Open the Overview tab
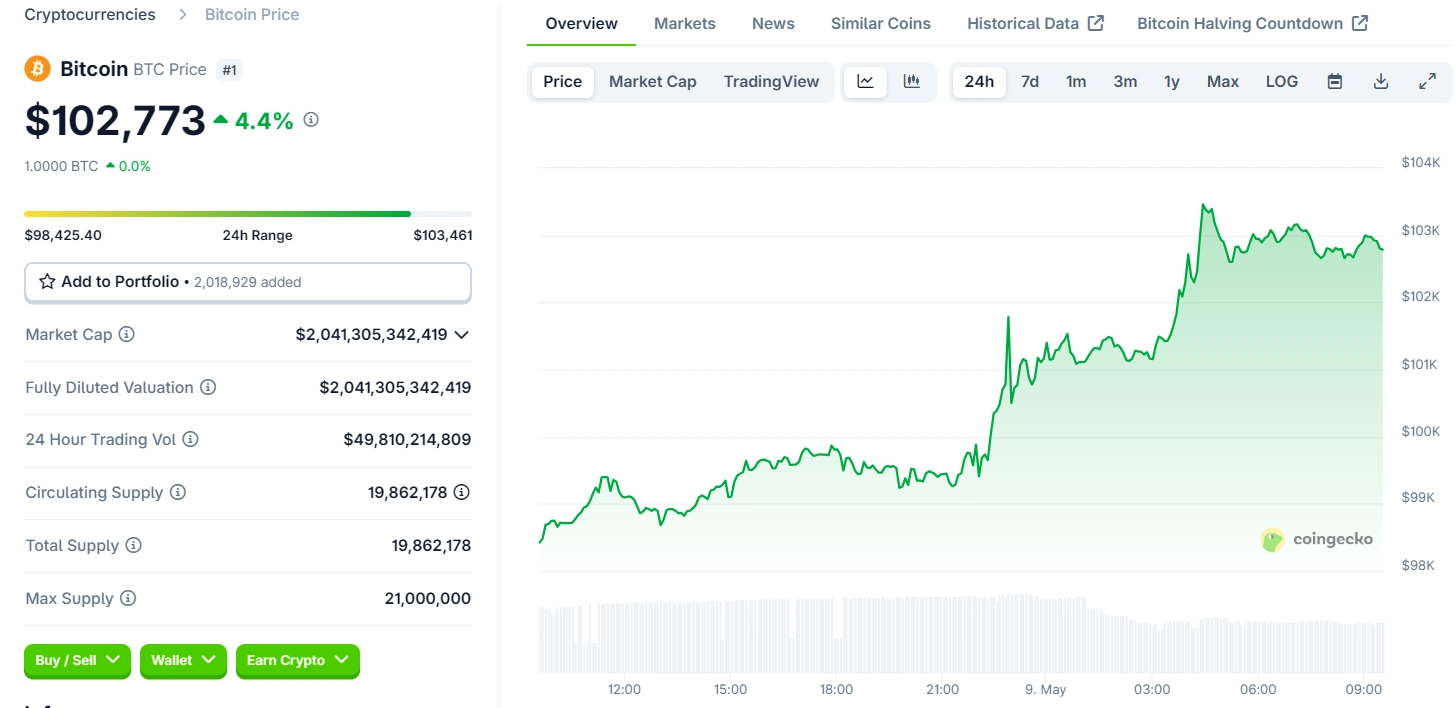Screen dimensions: 1456x708 (582, 23)
